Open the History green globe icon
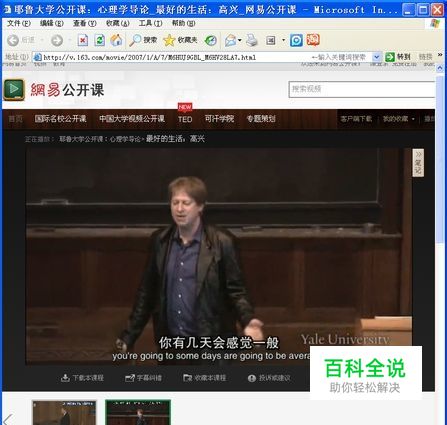447x425 pixels. pyautogui.click(x=210, y=40)
